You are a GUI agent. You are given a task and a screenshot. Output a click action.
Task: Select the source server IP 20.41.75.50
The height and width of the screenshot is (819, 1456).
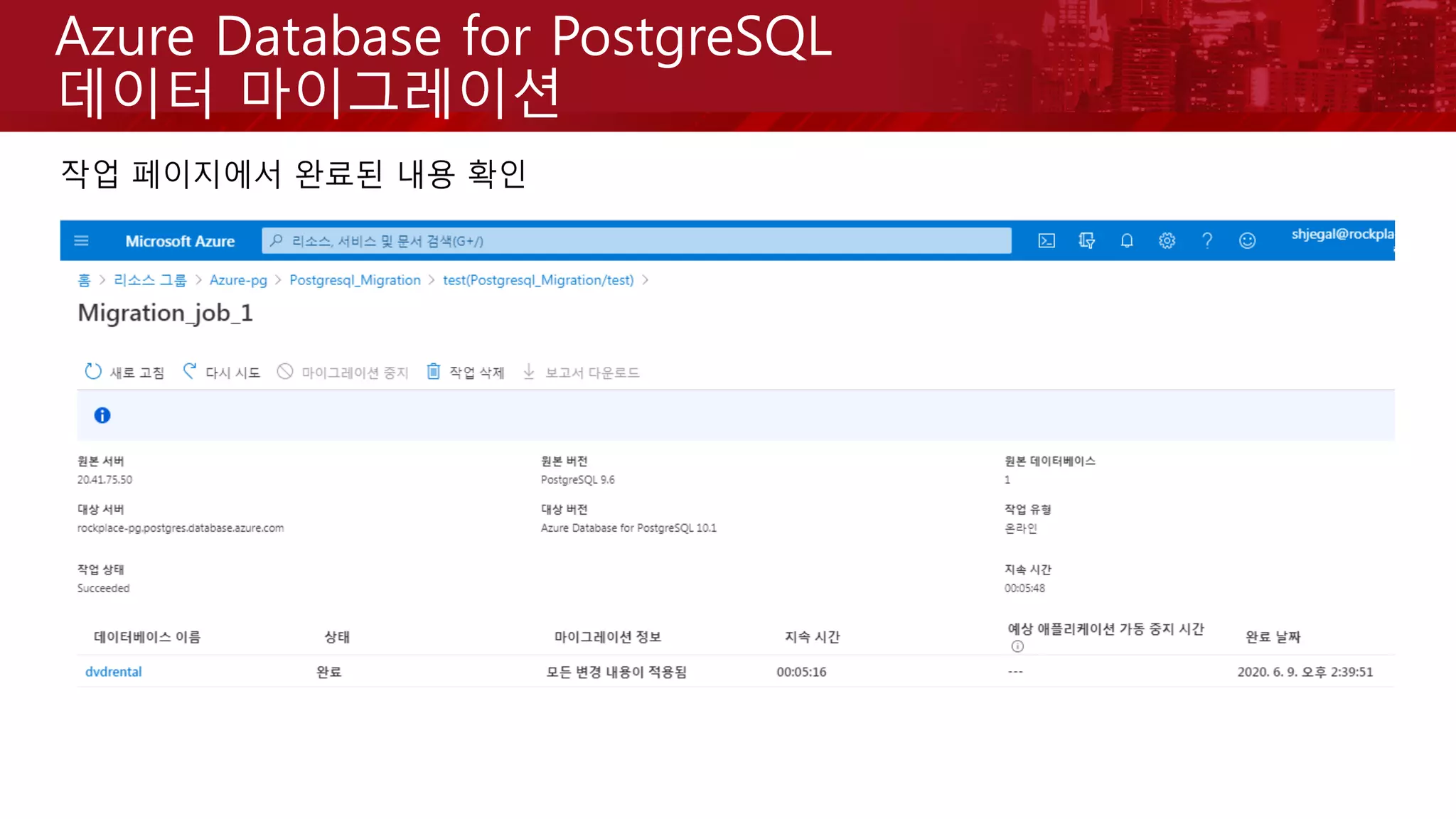pos(105,480)
